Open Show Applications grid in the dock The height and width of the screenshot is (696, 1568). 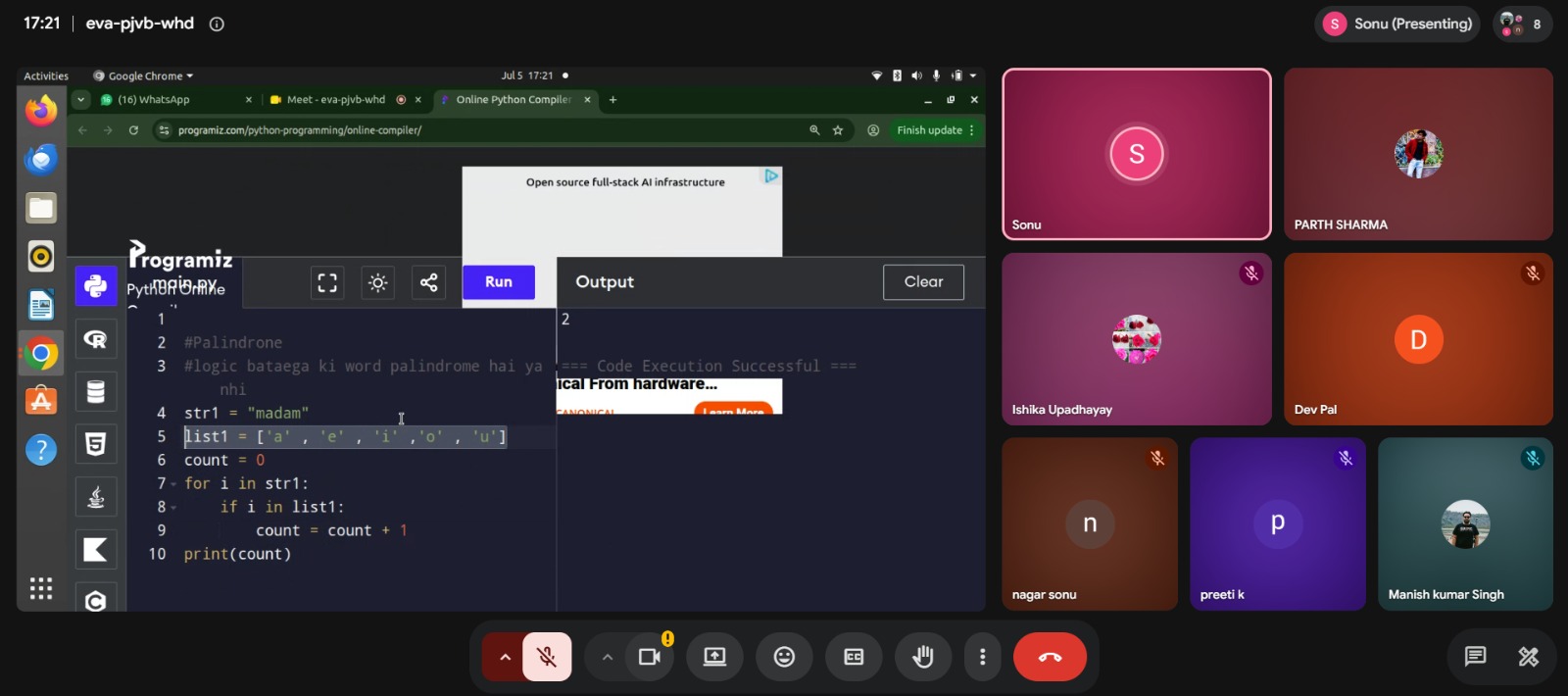pos(41,588)
